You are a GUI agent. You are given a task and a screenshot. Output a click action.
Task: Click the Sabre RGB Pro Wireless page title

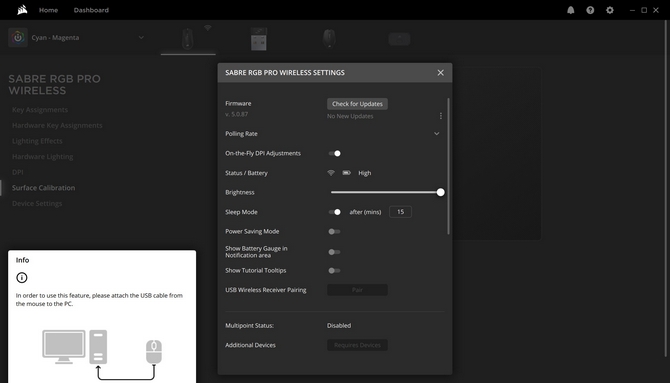pos(55,85)
